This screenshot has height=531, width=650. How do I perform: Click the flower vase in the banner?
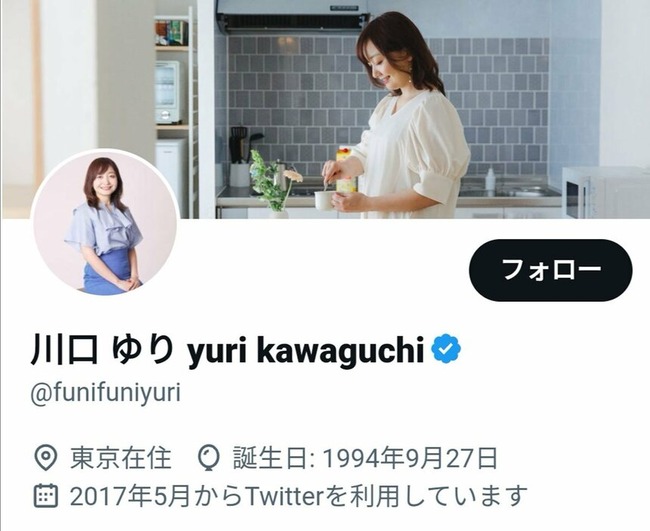click(x=274, y=184)
